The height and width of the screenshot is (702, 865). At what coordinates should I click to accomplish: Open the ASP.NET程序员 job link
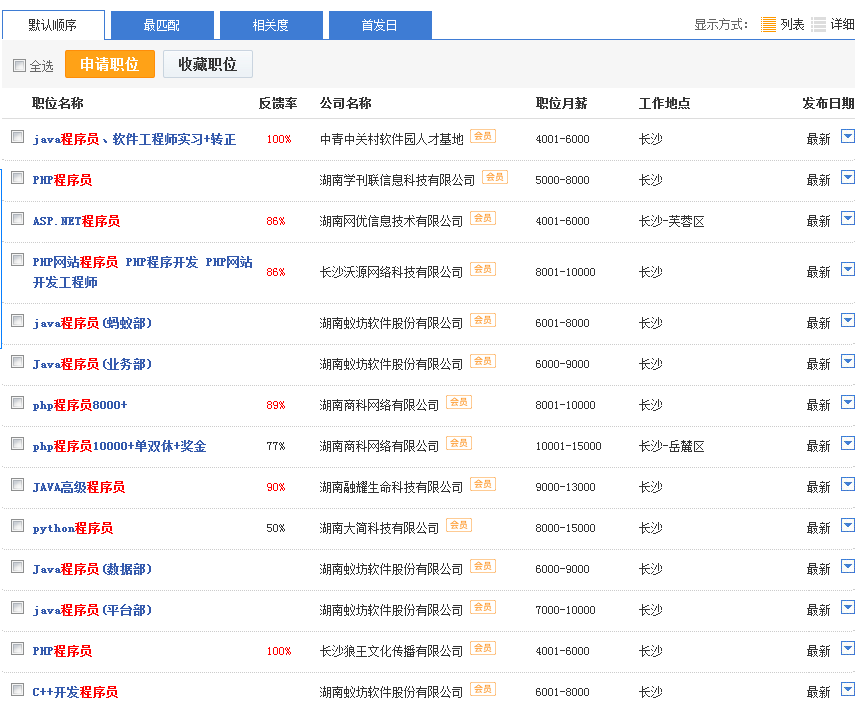(76, 221)
